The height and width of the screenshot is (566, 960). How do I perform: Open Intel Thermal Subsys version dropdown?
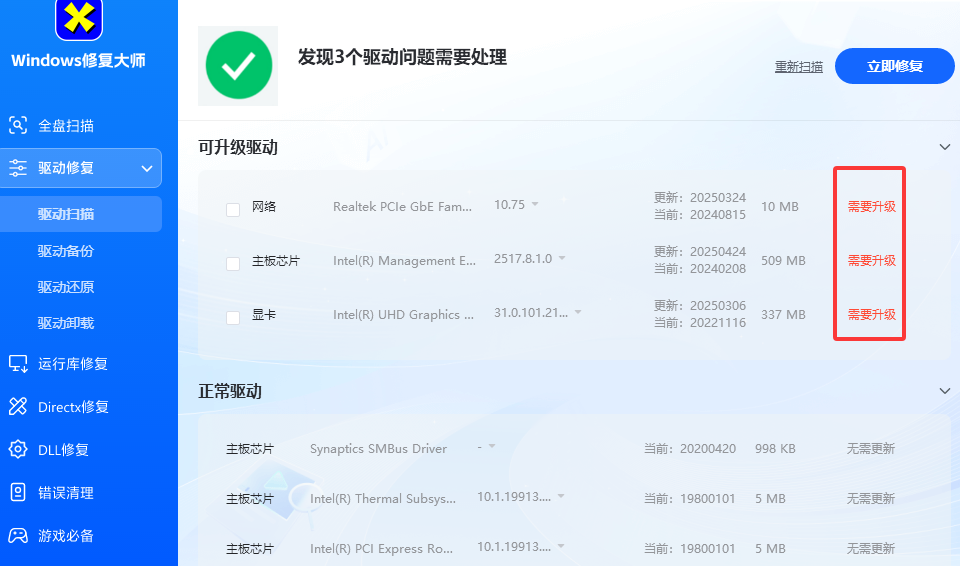click(561, 496)
